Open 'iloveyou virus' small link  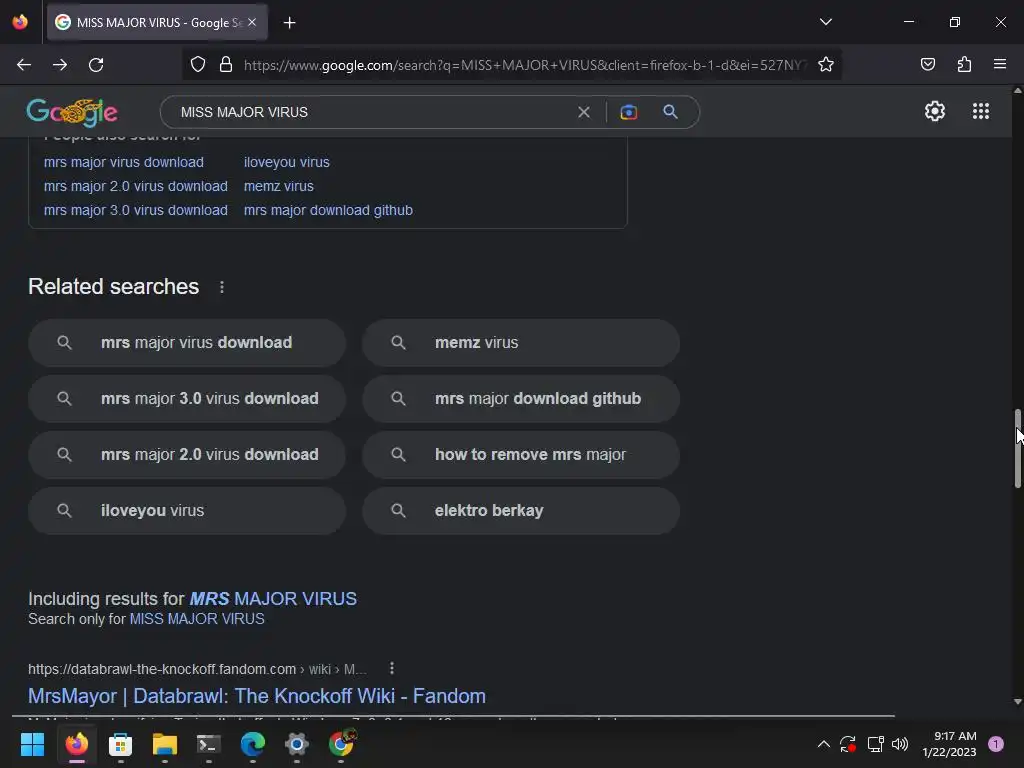pos(287,162)
